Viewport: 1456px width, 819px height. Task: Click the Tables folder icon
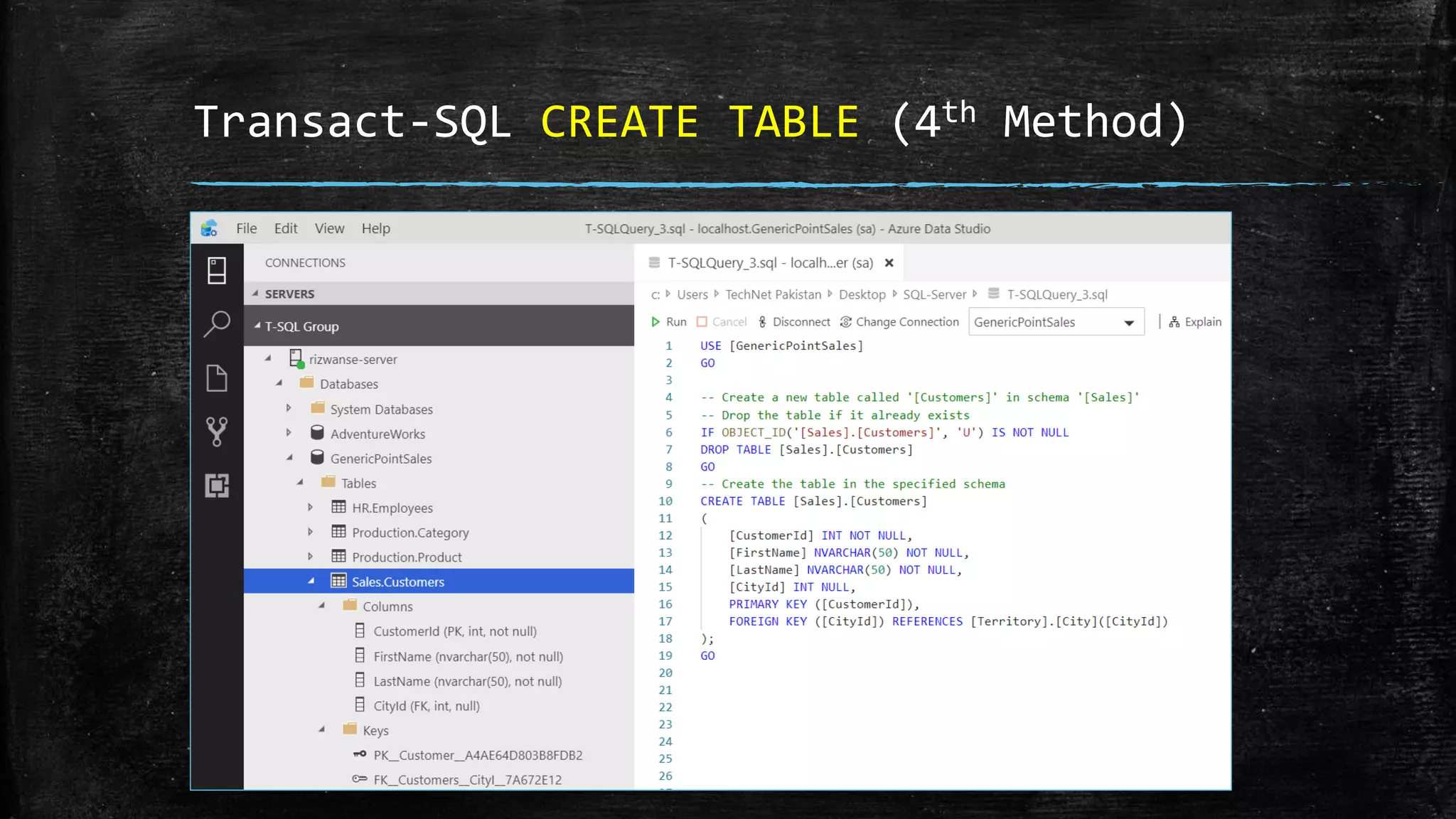[328, 482]
